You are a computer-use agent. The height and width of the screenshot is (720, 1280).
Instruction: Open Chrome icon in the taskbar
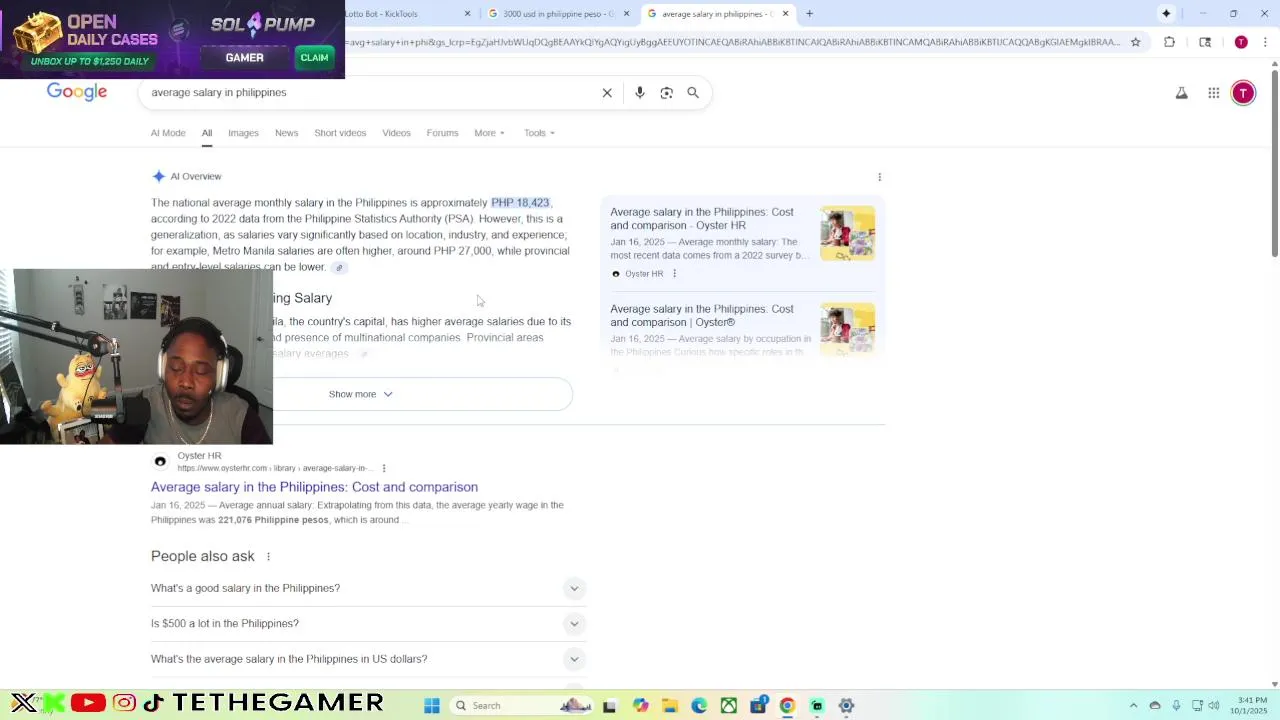point(787,706)
